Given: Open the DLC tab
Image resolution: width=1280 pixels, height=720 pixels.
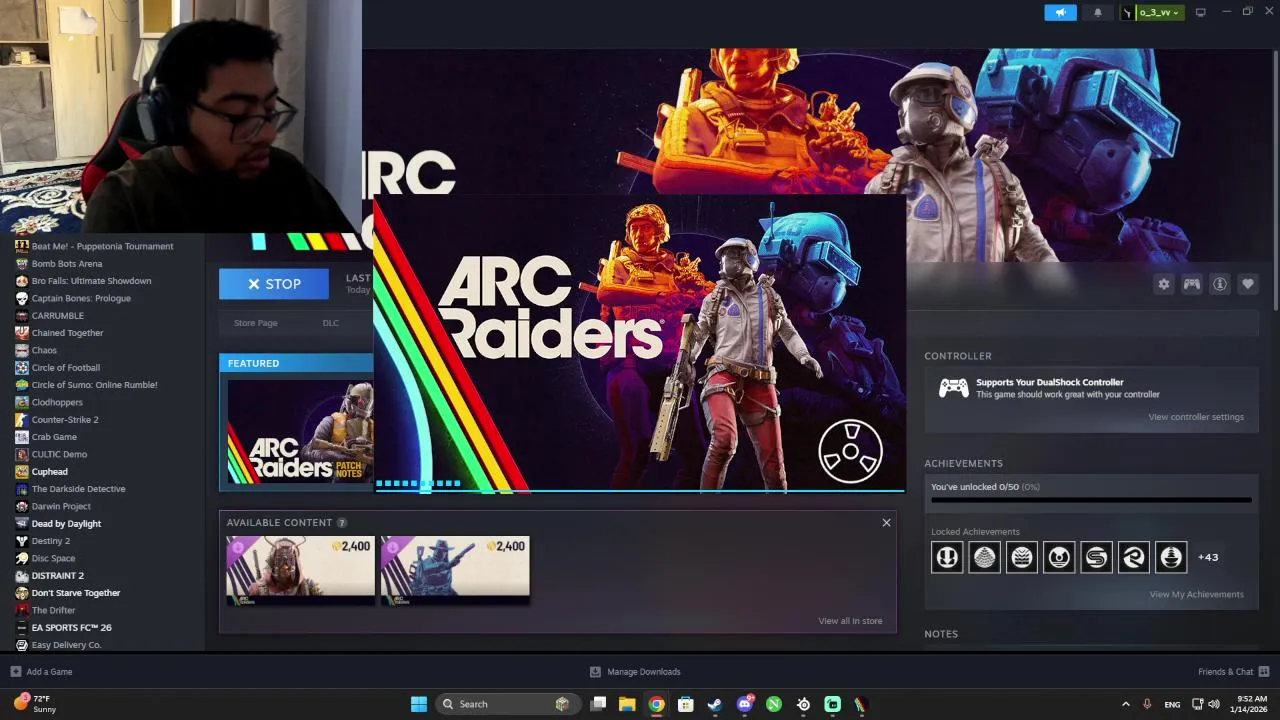Looking at the screenshot, I should (x=331, y=323).
